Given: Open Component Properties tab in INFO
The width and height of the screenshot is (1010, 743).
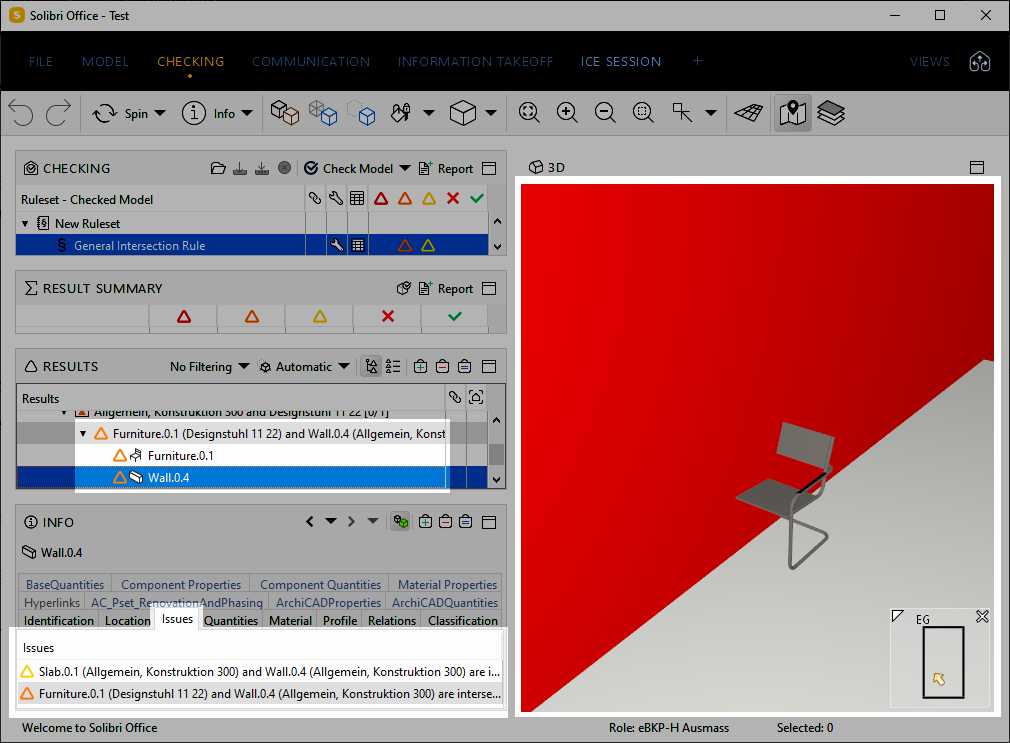Looking at the screenshot, I should 181,584.
